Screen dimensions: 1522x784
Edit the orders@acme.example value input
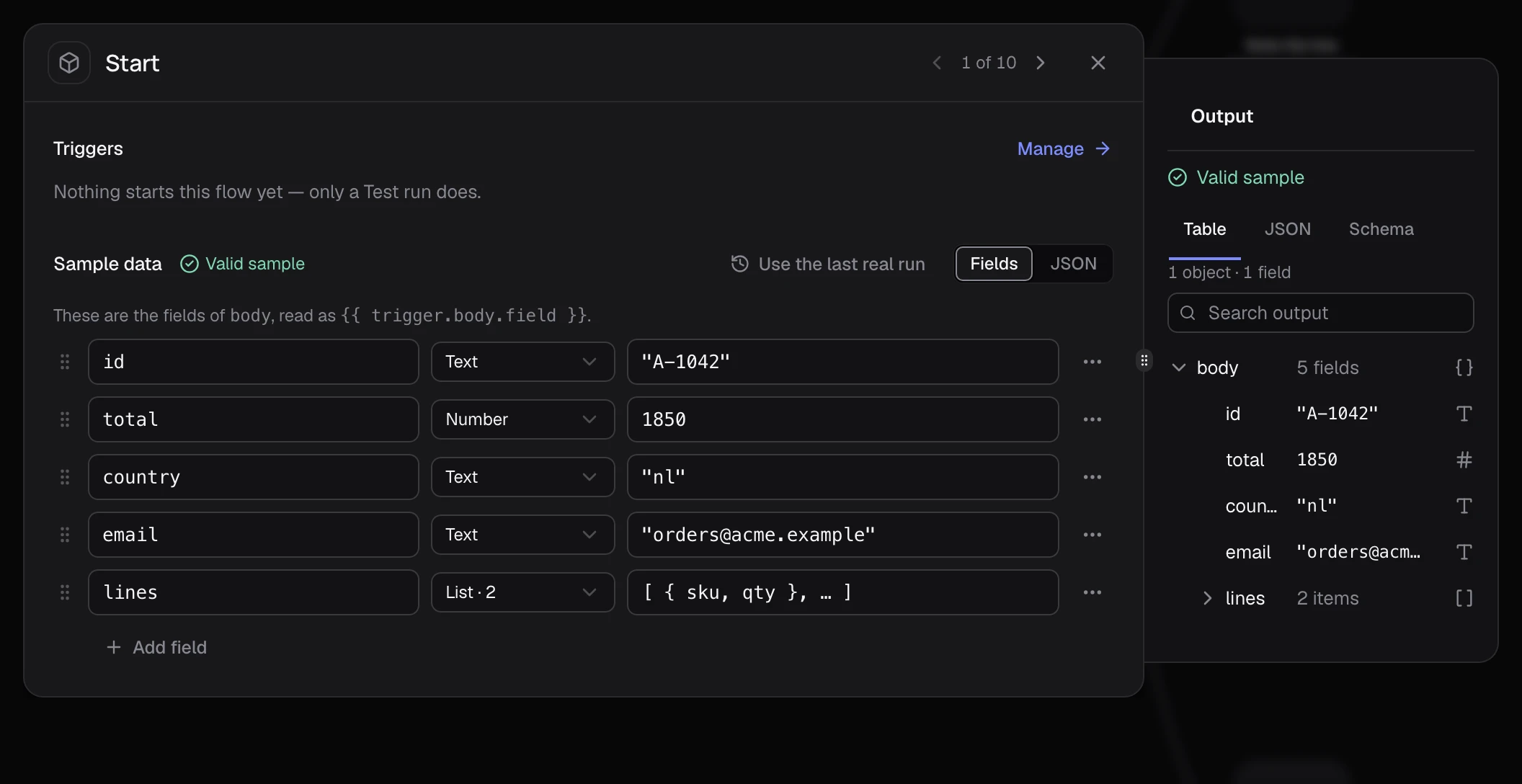[x=842, y=535]
